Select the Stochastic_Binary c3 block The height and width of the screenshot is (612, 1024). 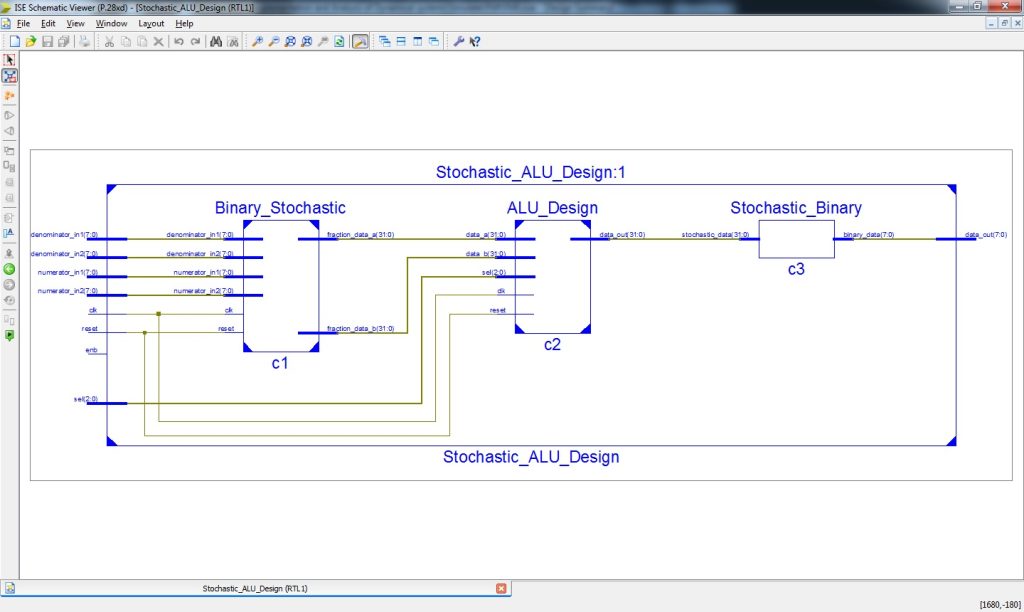(795, 240)
